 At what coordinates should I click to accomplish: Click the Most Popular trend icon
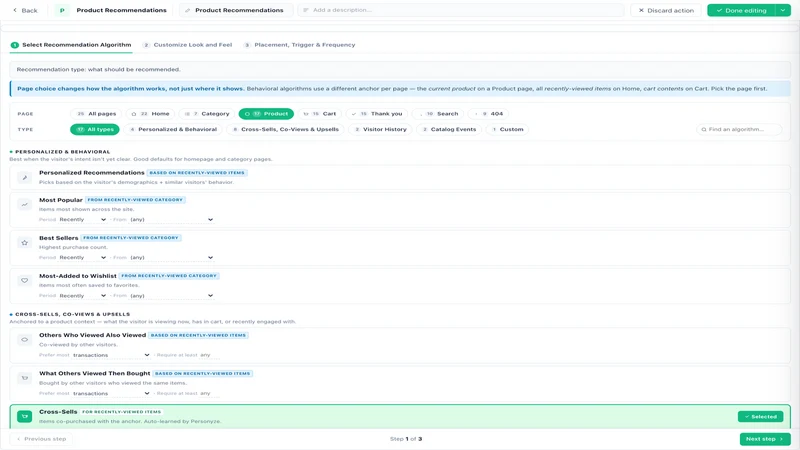[x=24, y=205]
